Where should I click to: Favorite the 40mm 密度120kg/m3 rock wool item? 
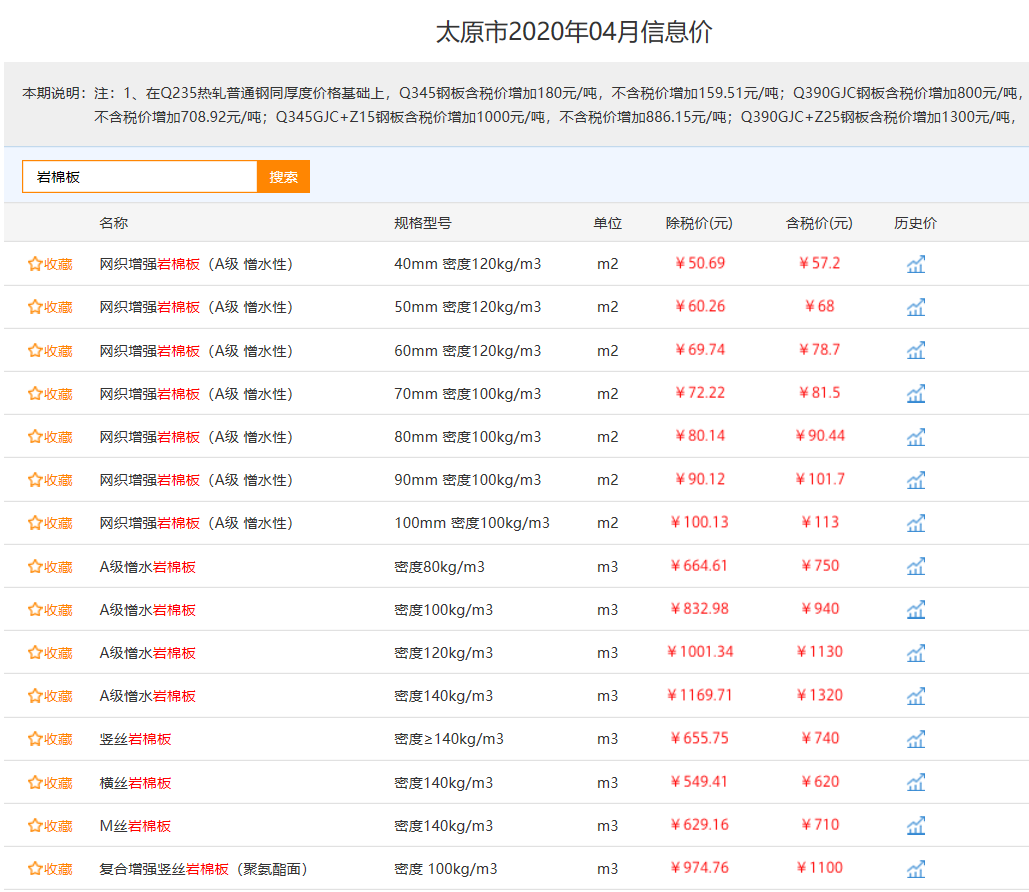point(50,264)
